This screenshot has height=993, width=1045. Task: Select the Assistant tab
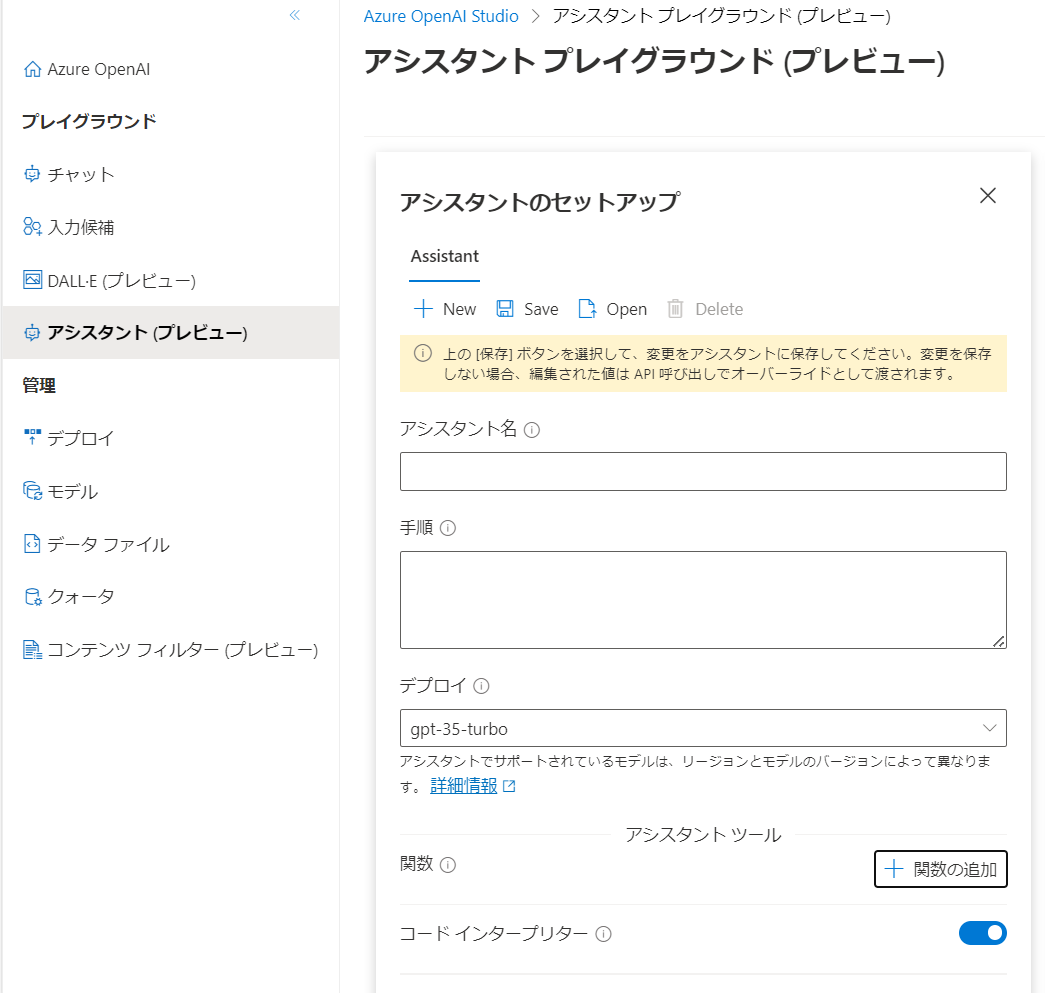tap(445, 257)
